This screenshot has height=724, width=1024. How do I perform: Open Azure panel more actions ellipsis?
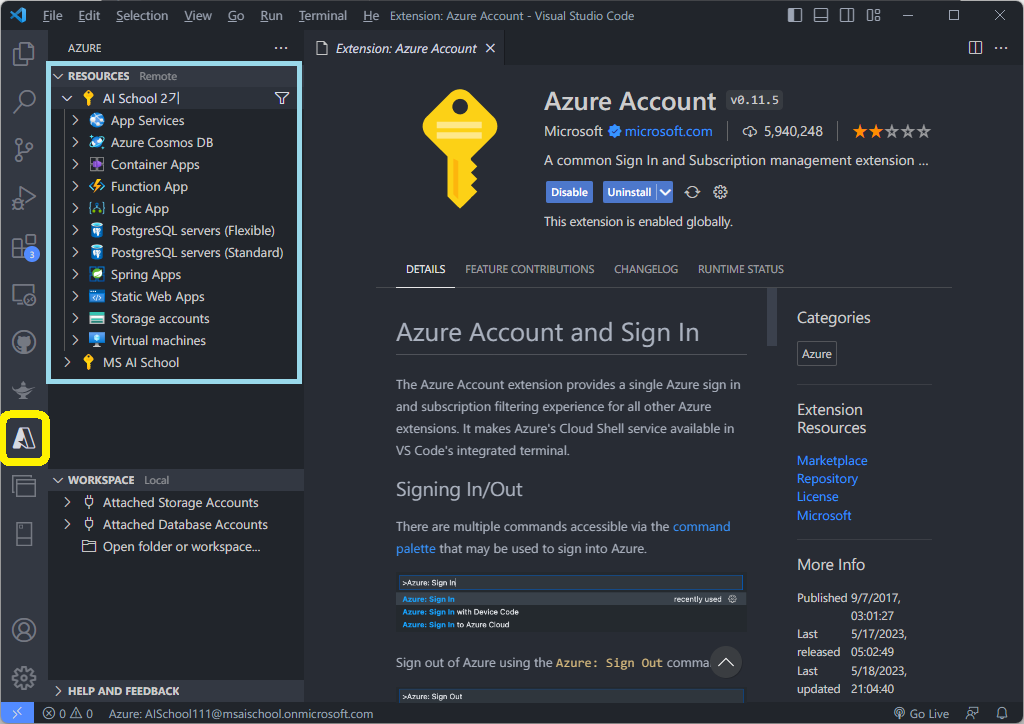pos(281,48)
